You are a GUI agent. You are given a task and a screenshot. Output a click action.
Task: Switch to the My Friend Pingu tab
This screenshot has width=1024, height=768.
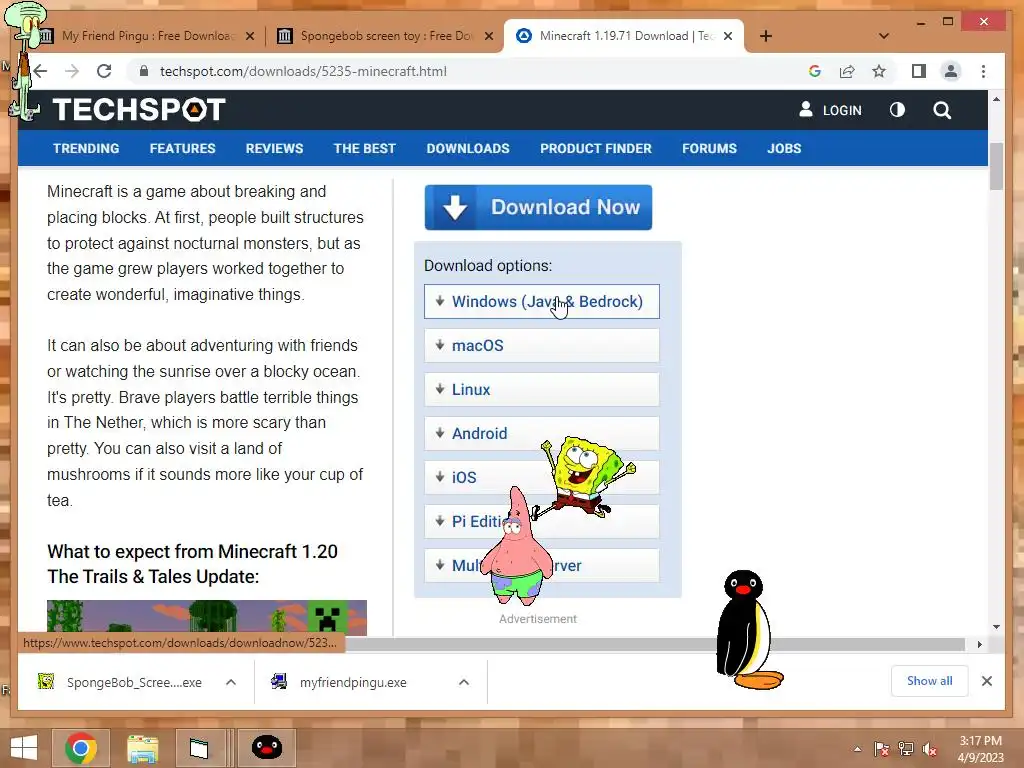[x=148, y=36]
